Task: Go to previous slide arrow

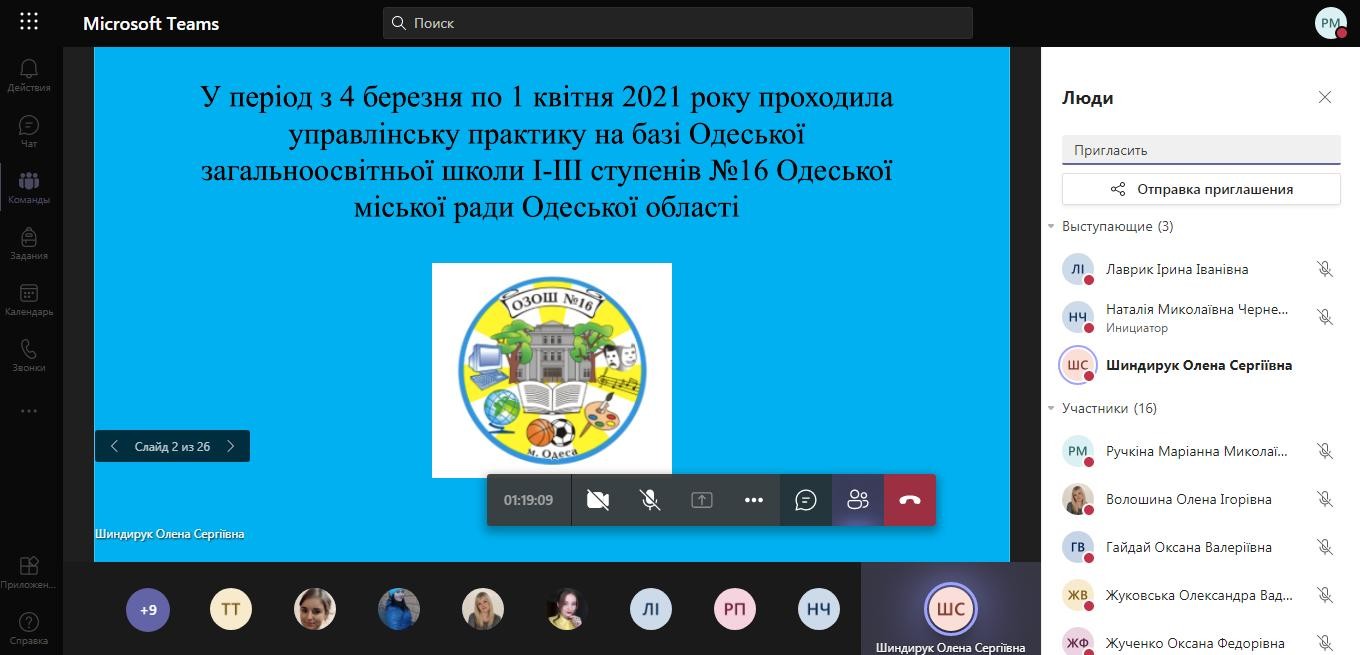Action: [x=114, y=446]
